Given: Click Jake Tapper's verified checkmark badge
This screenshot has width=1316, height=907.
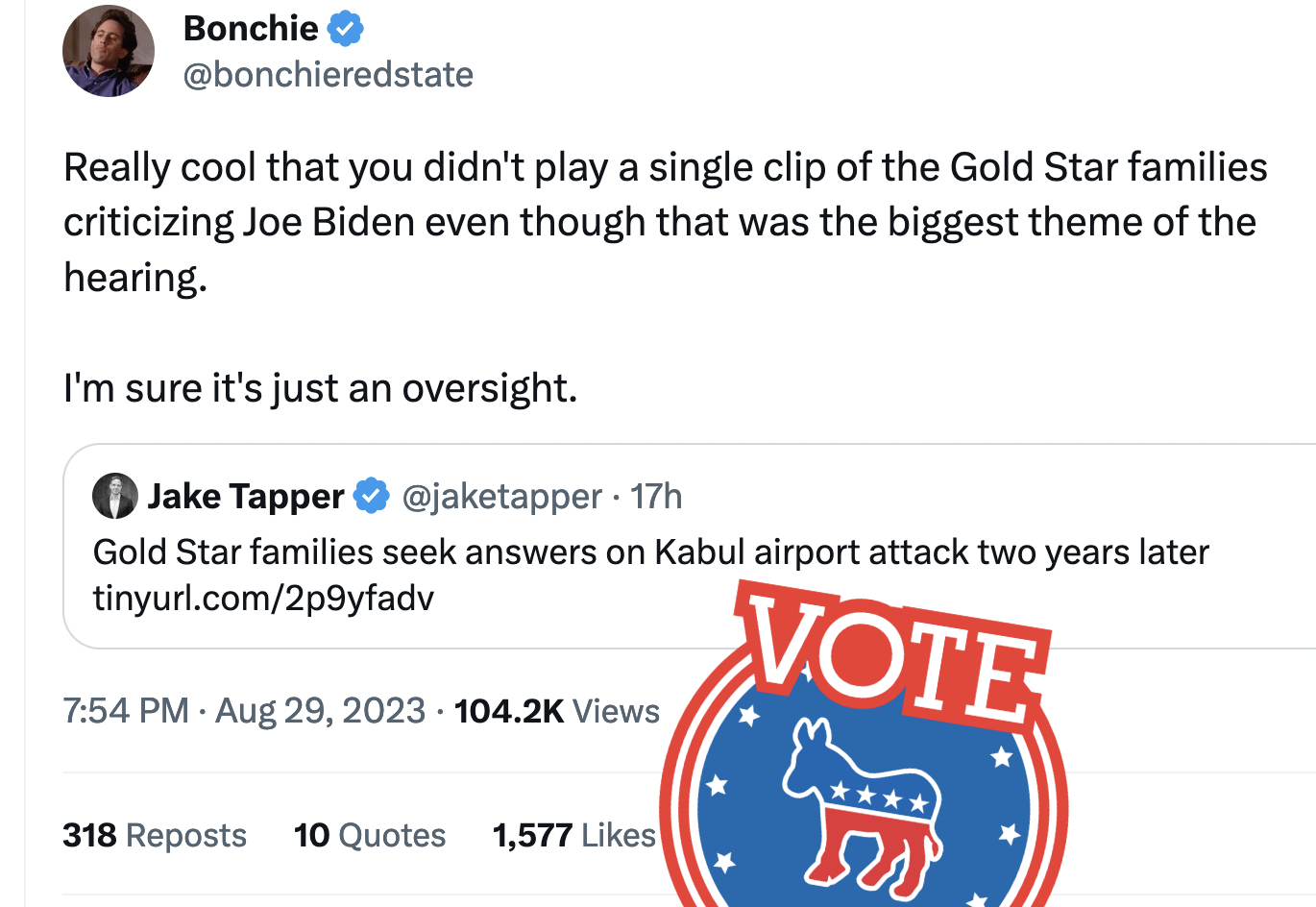Looking at the screenshot, I should pyautogui.click(x=372, y=496).
